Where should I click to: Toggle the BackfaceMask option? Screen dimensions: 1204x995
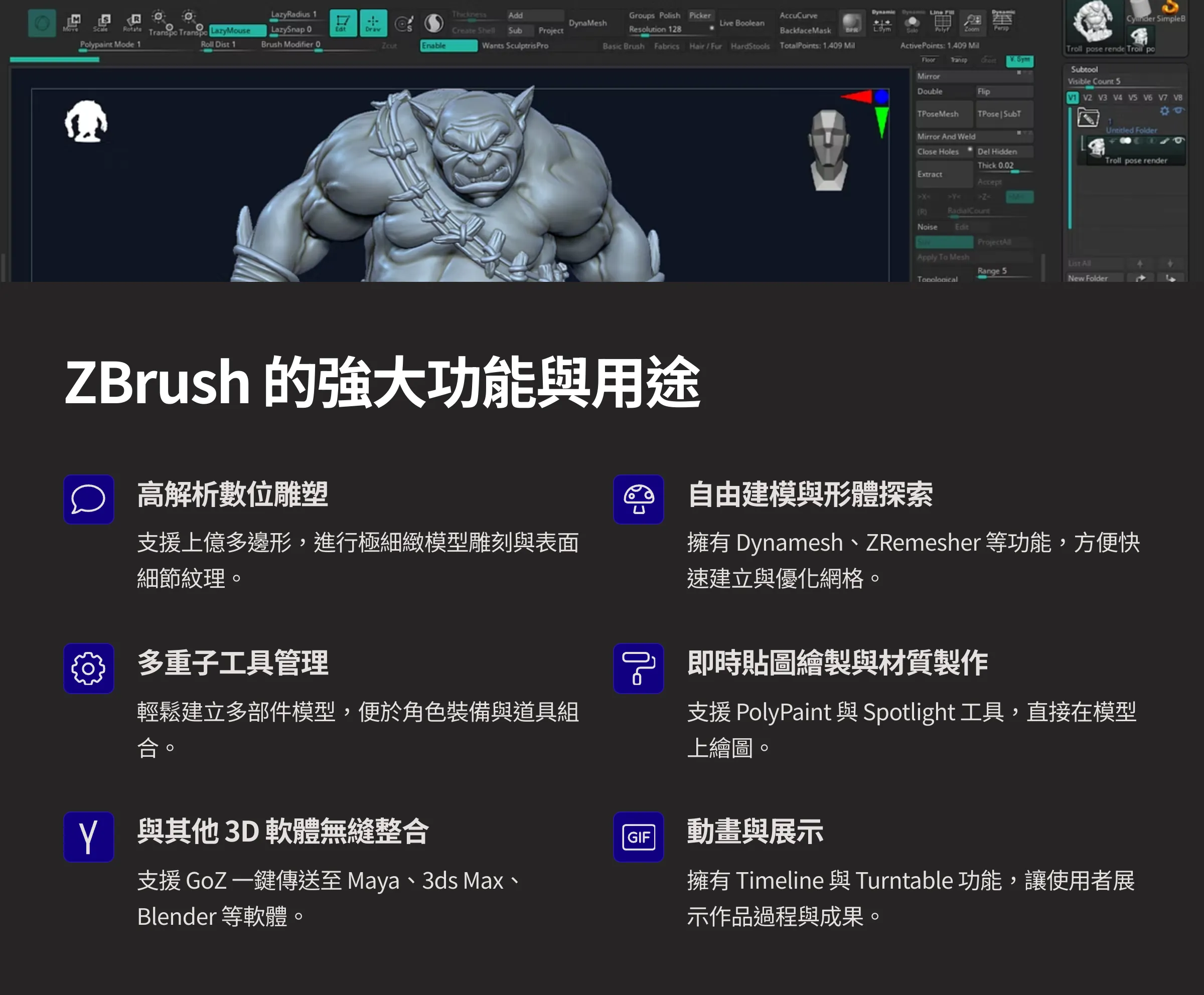pos(805,31)
